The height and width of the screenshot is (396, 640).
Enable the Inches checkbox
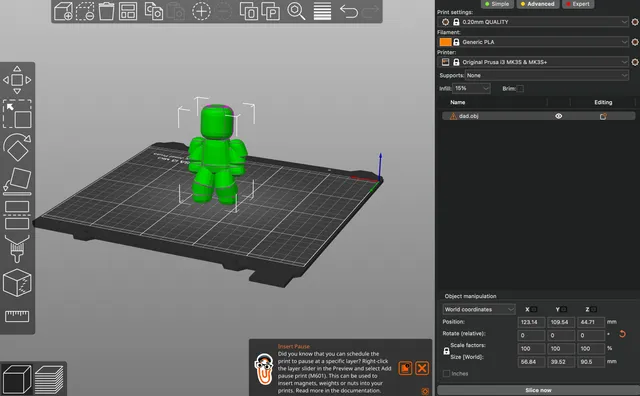447,374
